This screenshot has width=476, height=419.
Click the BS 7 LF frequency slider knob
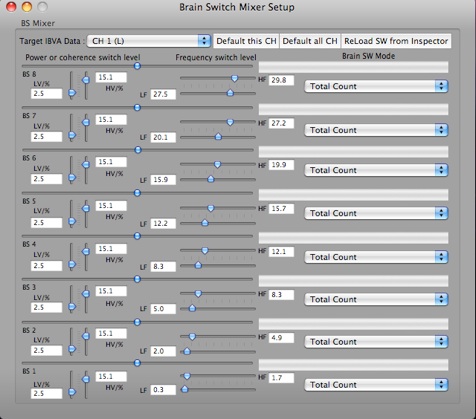pyautogui.click(x=218, y=136)
